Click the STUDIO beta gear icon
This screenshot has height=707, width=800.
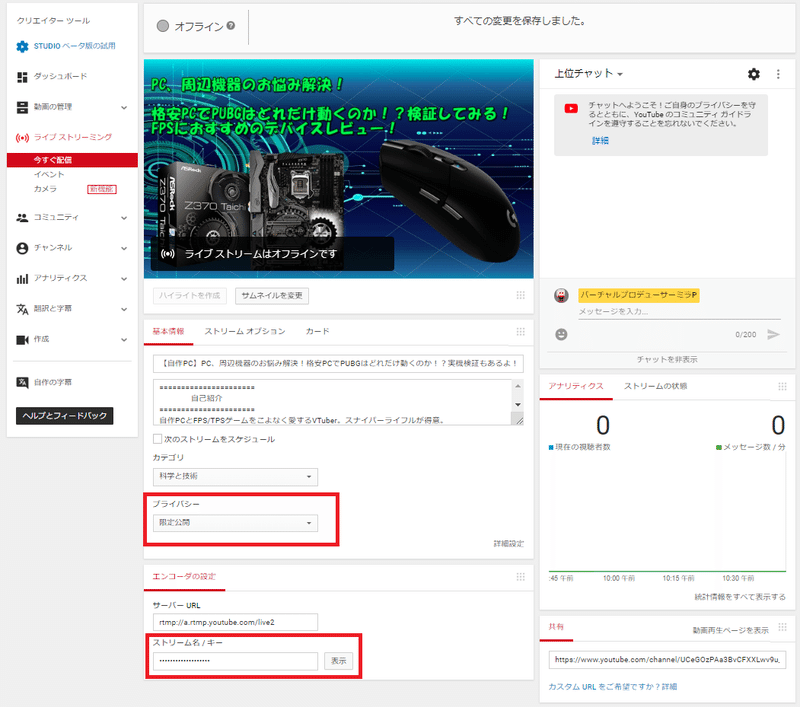(x=22, y=46)
